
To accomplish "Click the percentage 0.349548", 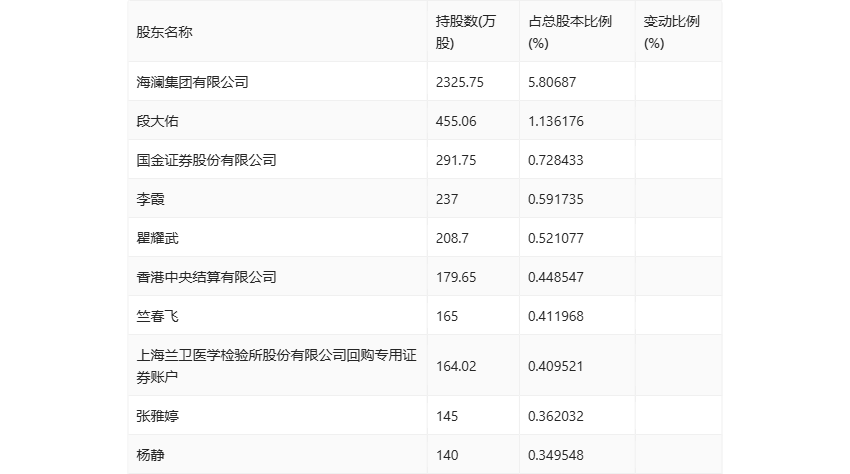I will click(556, 455).
